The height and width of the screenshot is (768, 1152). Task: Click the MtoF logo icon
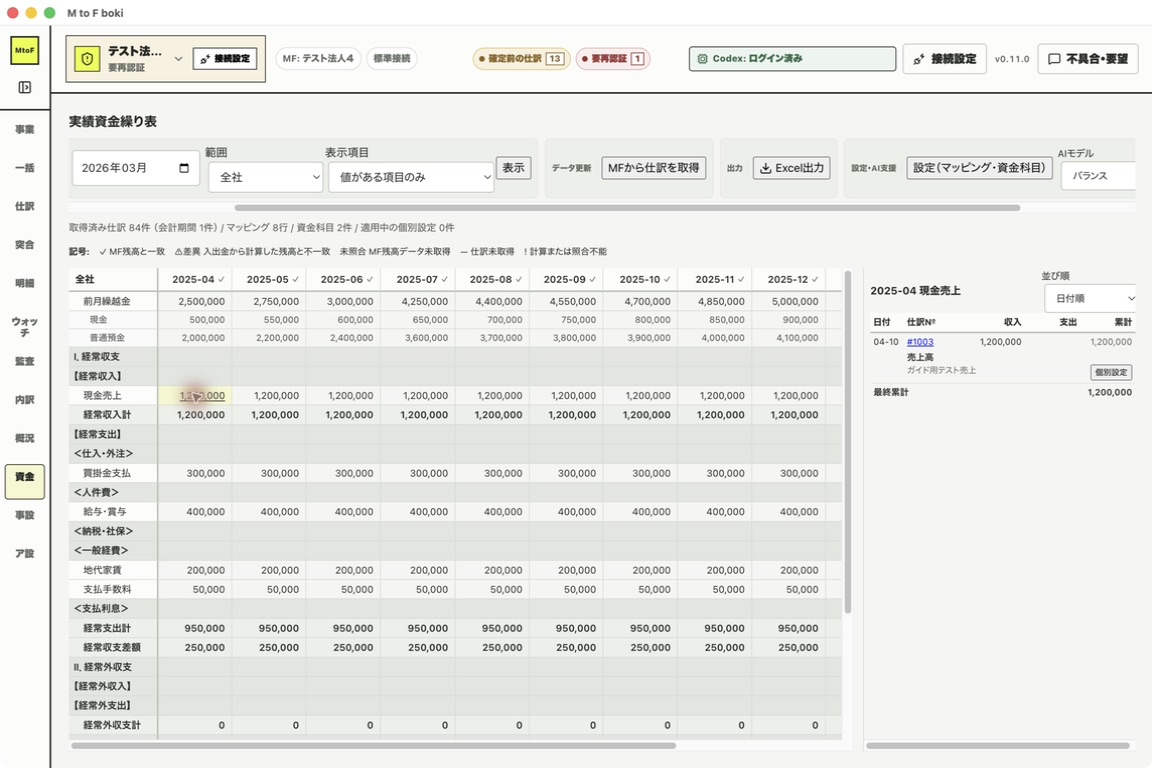24,51
